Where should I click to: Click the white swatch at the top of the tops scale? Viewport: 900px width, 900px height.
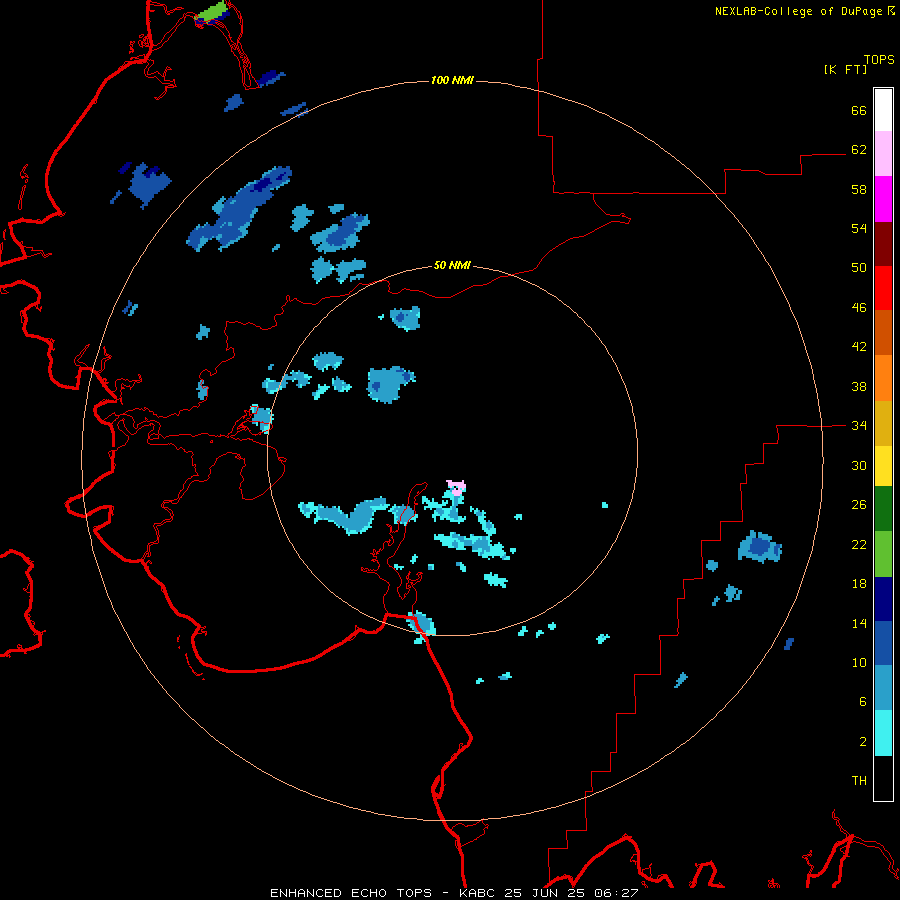click(883, 110)
